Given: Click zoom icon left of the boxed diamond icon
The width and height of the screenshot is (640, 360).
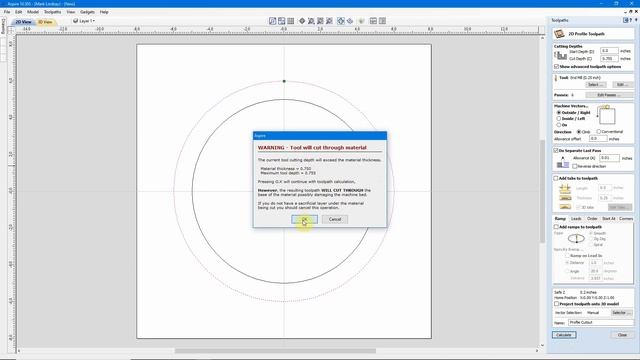Looking at the screenshot, I should 329,21.
